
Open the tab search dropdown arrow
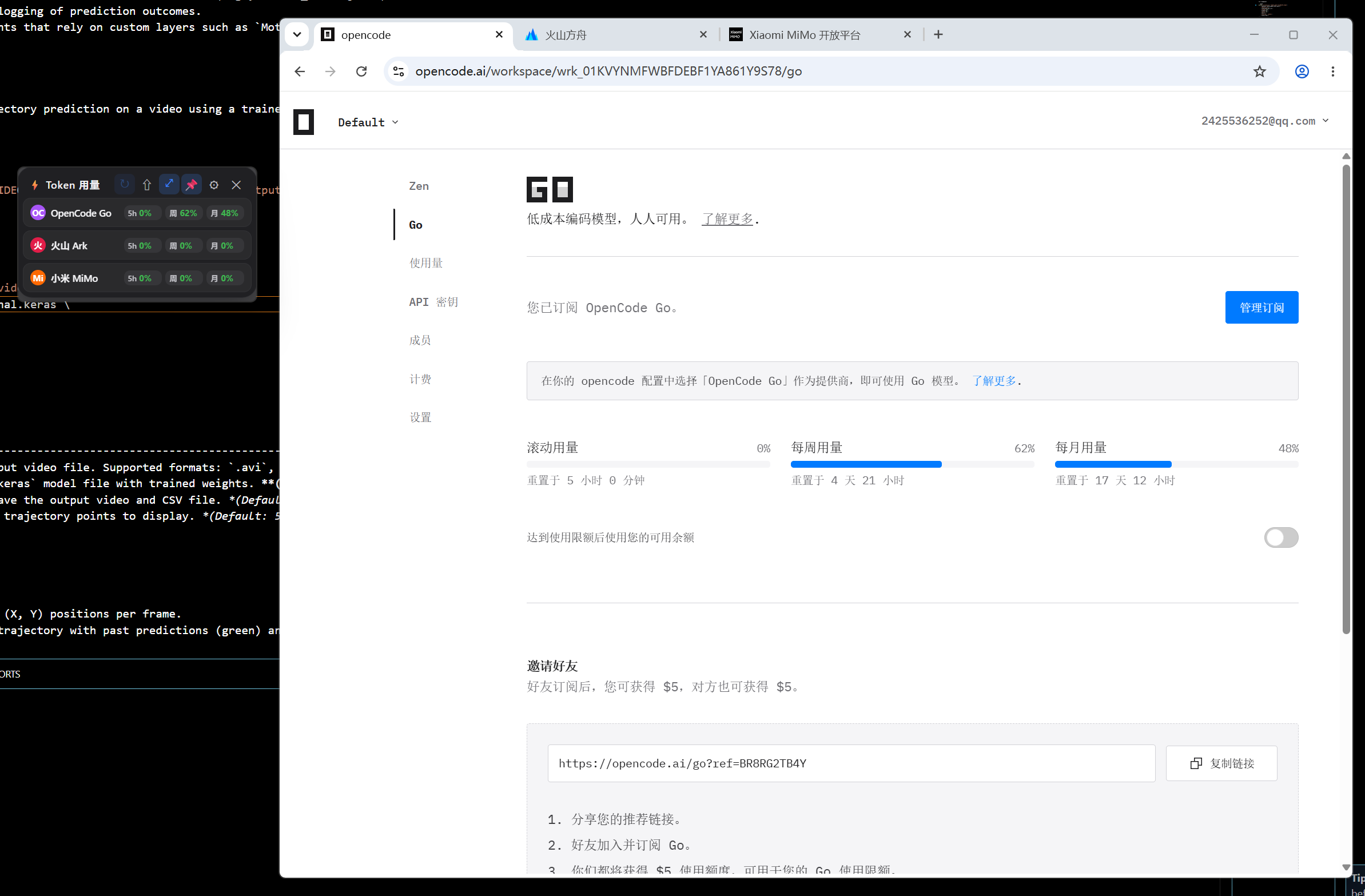[x=297, y=34]
